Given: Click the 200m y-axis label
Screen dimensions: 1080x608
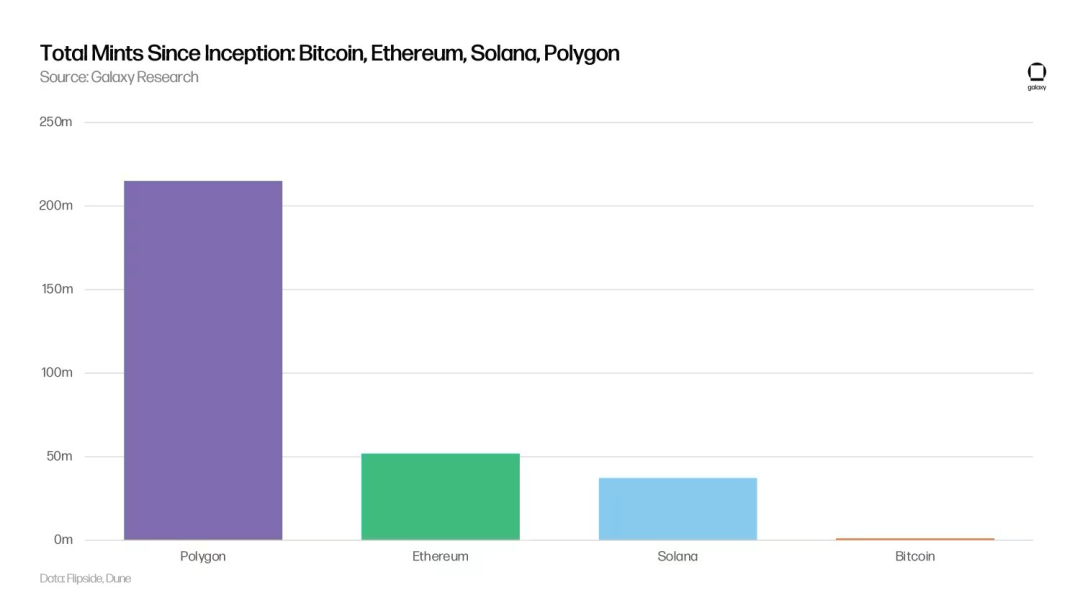Looking at the screenshot, I should click(x=56, y=205).
